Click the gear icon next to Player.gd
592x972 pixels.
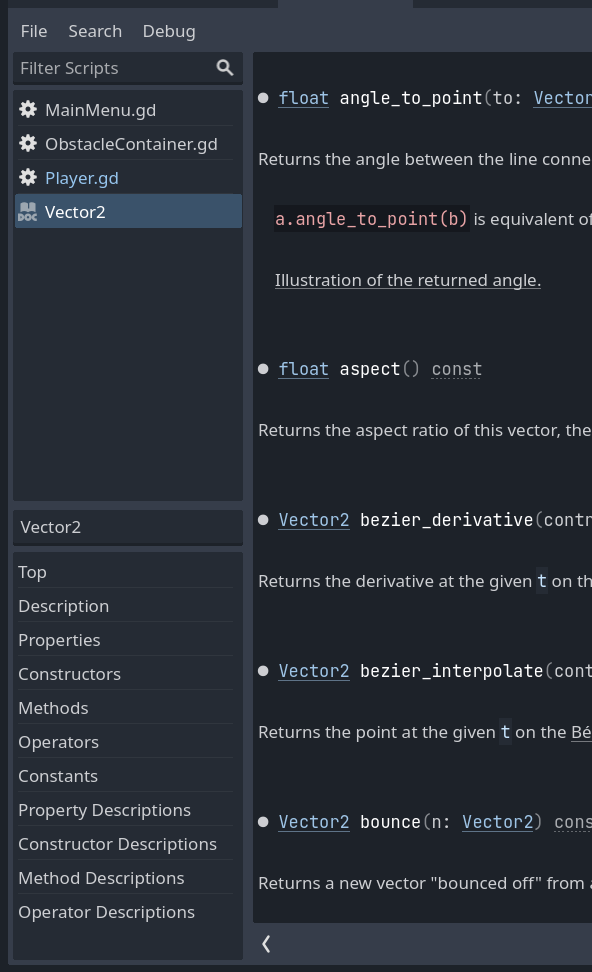(27, 177)
